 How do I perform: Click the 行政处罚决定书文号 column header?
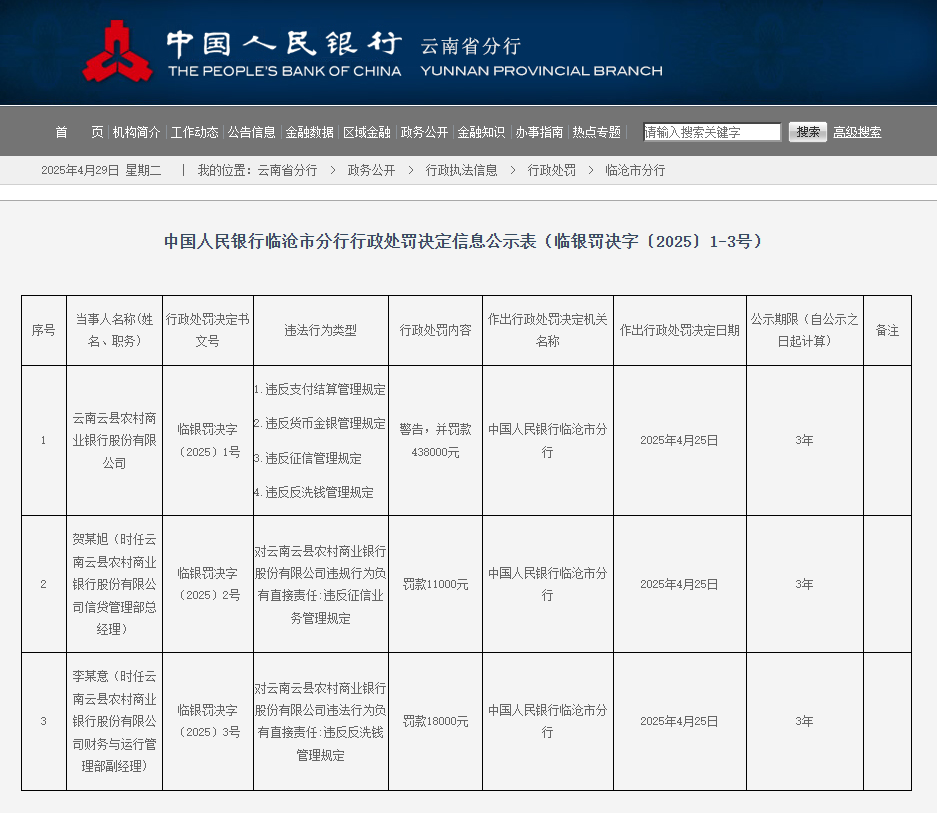(x=207, y=330)
